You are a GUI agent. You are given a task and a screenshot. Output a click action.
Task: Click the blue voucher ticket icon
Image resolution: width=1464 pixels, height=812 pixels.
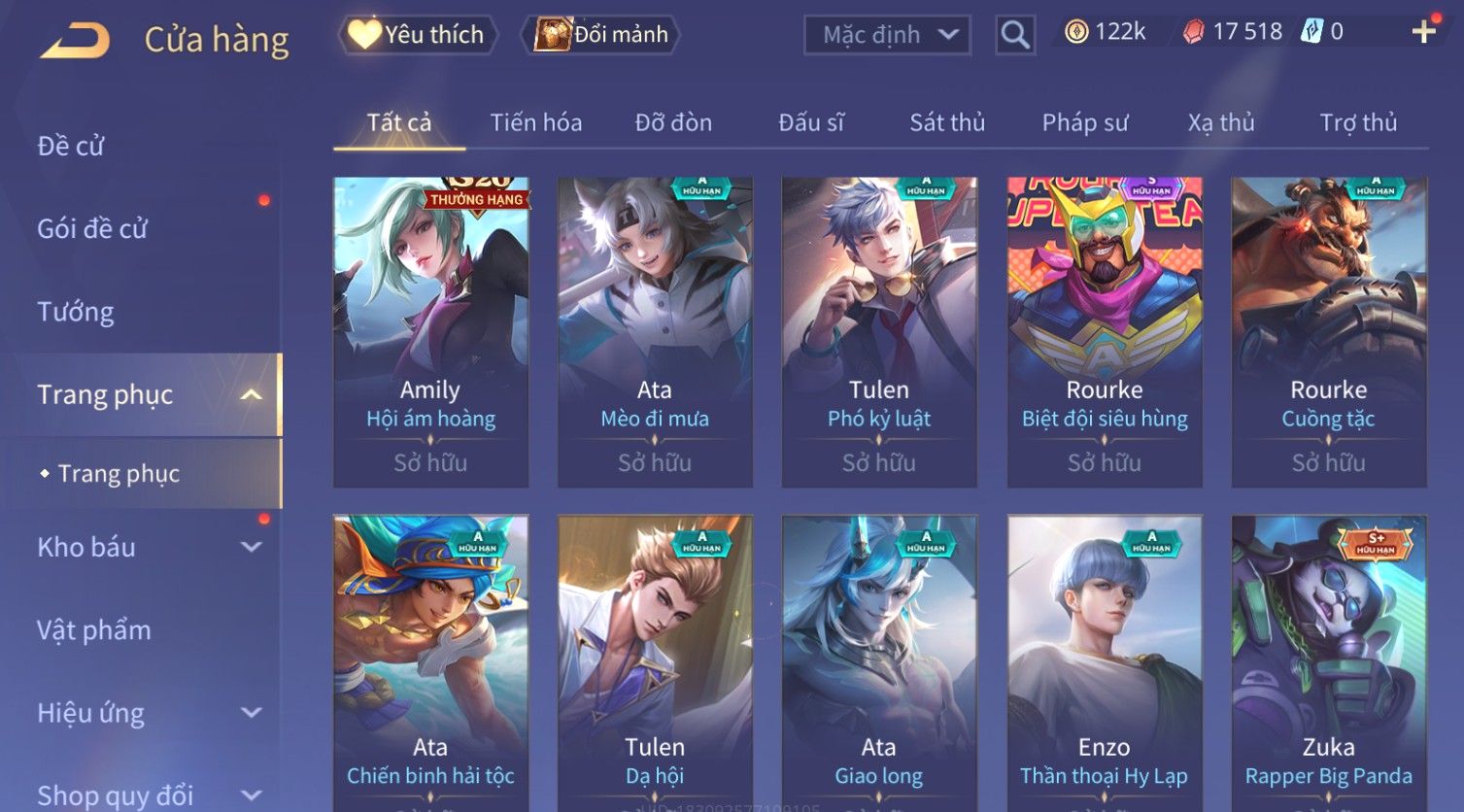tap(1312, 32)
